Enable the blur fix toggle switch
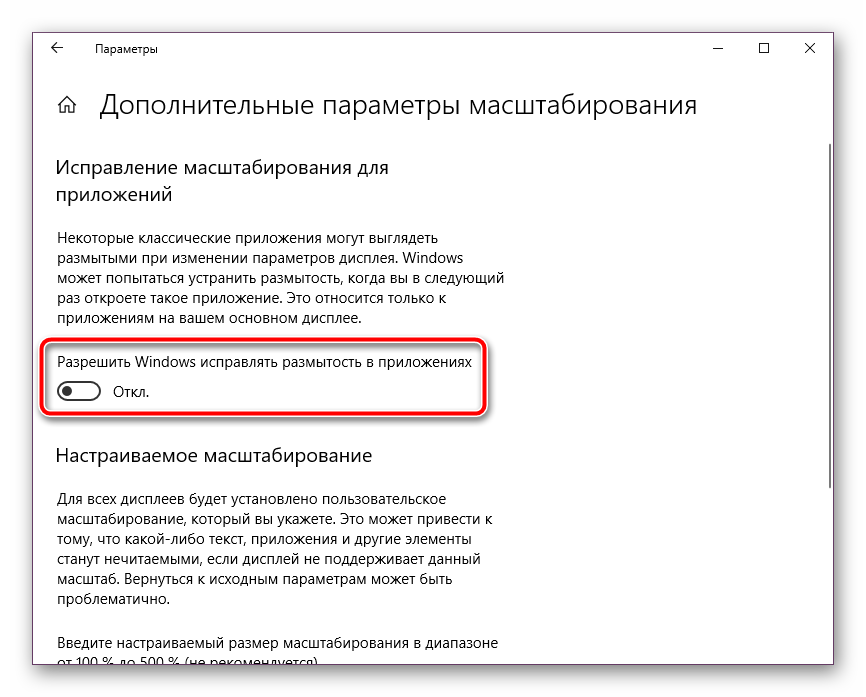Image resolution: width=866 pixels, height=697 pixels. coord(80,392)
